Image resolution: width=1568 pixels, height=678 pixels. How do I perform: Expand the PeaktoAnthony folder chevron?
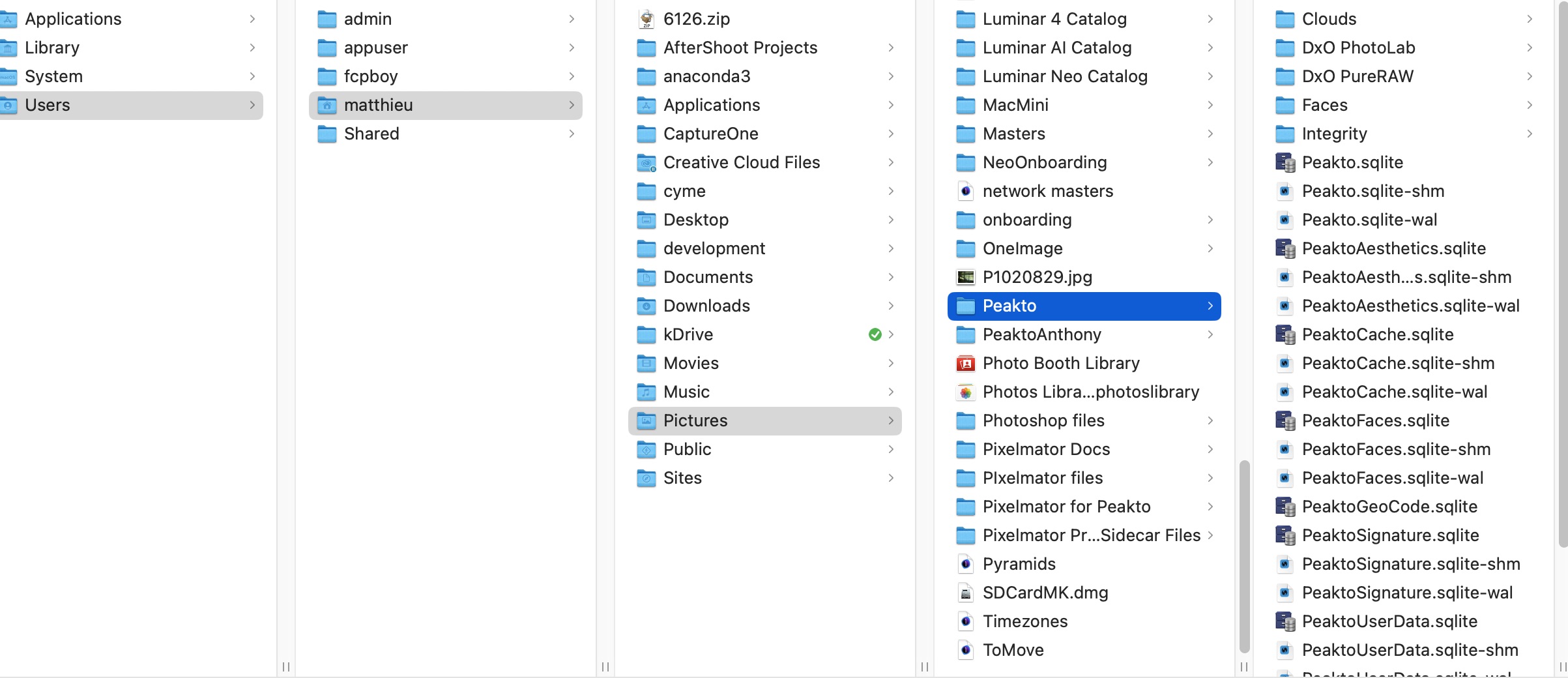[x=1210, y=334]
